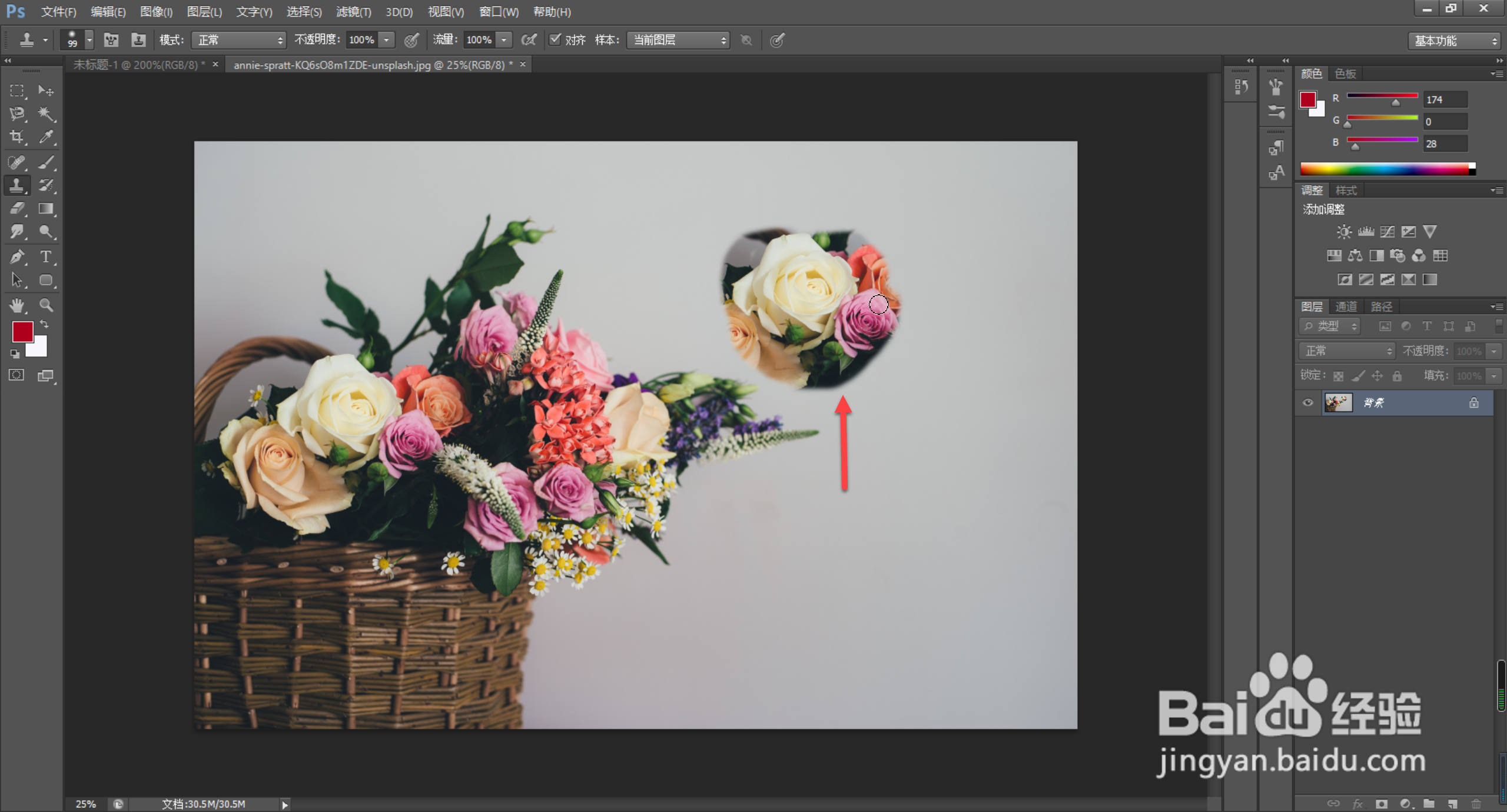Select the Magic Wand tool

pos(46,114)
